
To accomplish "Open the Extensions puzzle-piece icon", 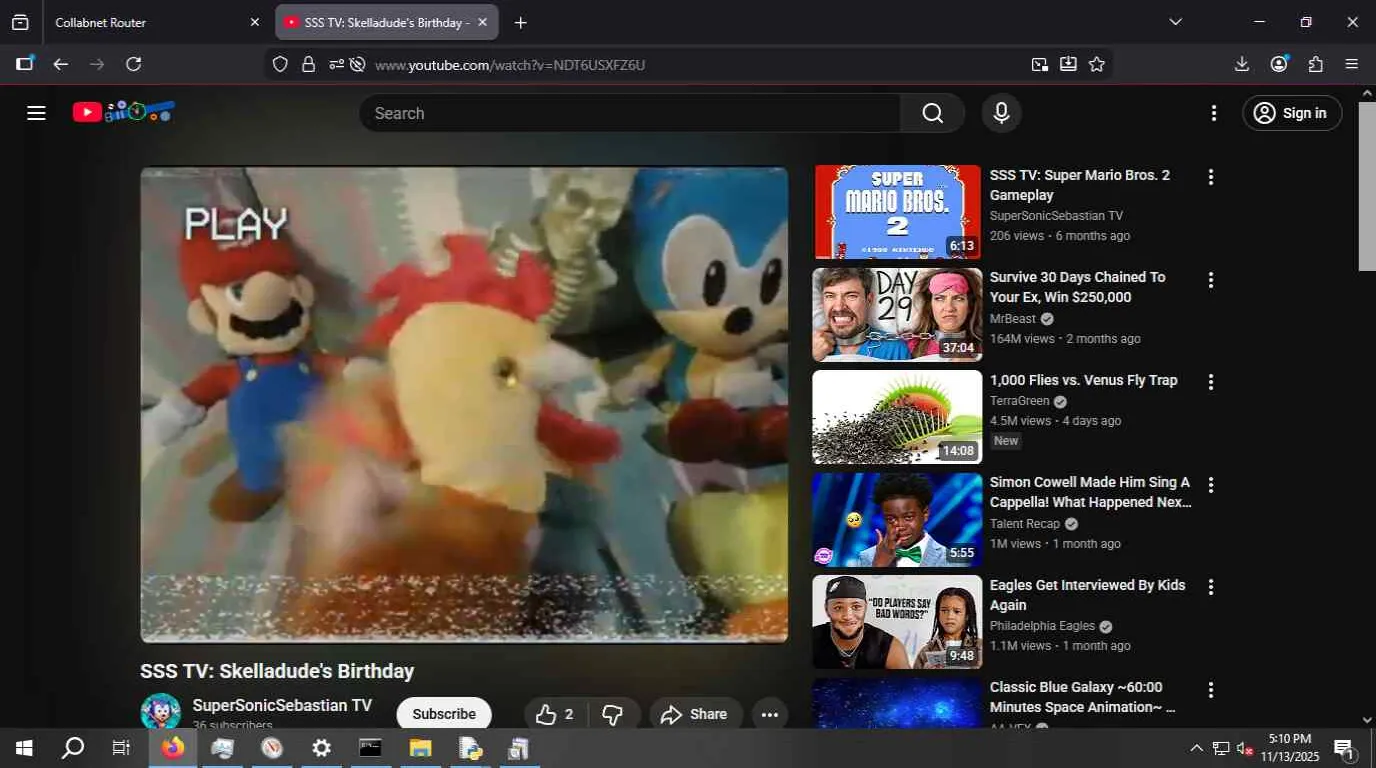I will [x=1316, y=64].
